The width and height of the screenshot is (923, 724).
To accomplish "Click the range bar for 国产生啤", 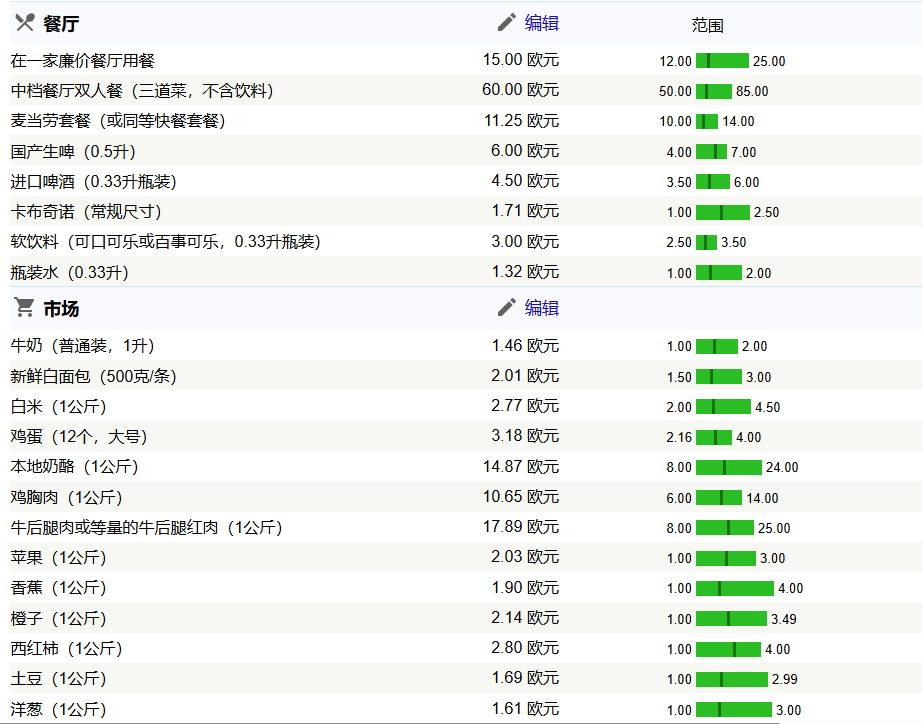I will [x=711, y=152].
